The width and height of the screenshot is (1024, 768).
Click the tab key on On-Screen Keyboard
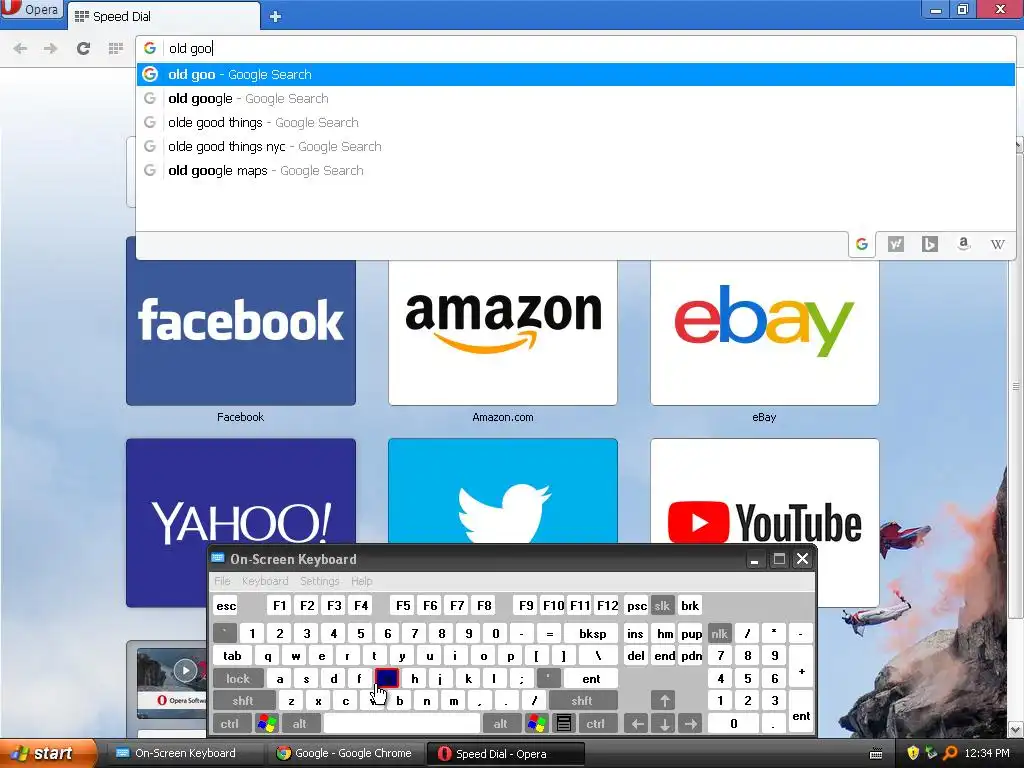tap(232, 656)
